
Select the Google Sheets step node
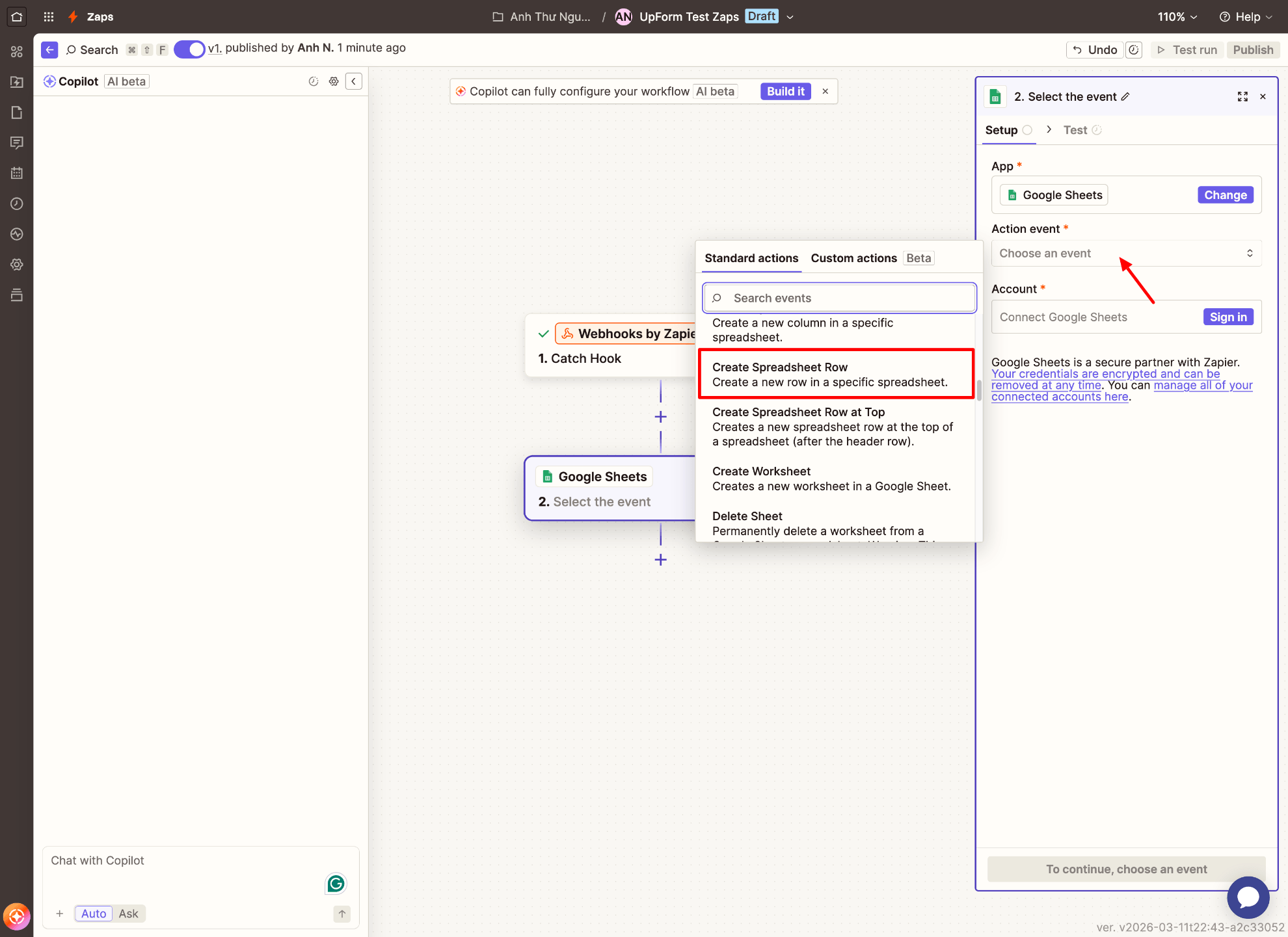(610, 488)
